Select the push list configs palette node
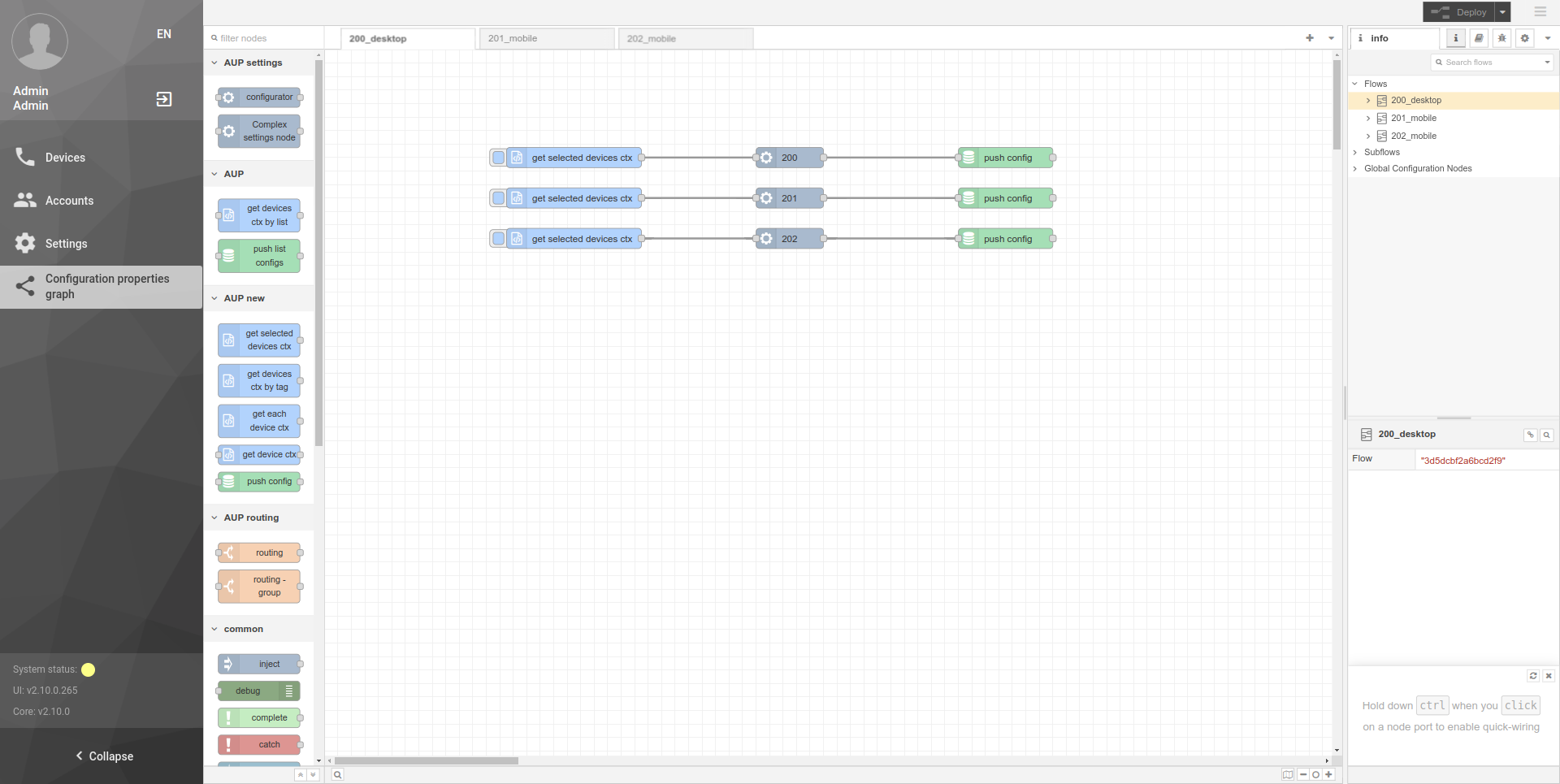 (x=260, y=256)
